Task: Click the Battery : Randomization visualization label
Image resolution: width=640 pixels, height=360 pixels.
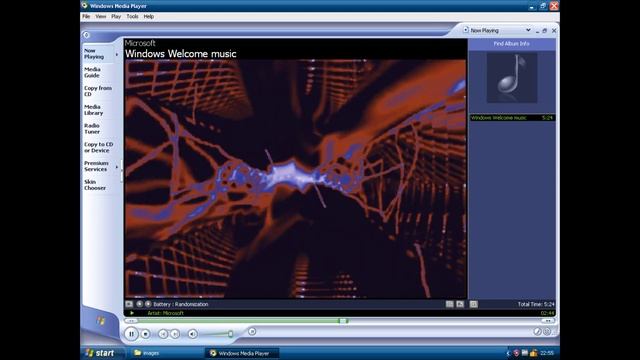Action: (x=181, y=304)
